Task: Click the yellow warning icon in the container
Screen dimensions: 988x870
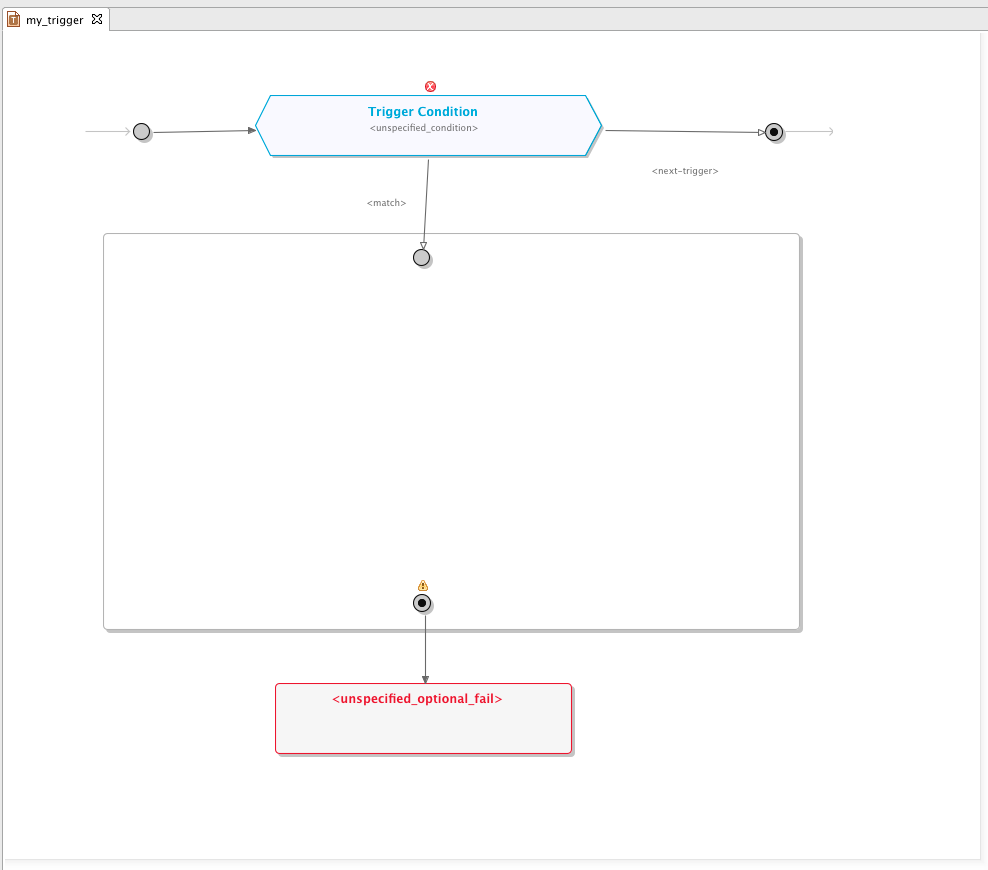Action: 423,586
